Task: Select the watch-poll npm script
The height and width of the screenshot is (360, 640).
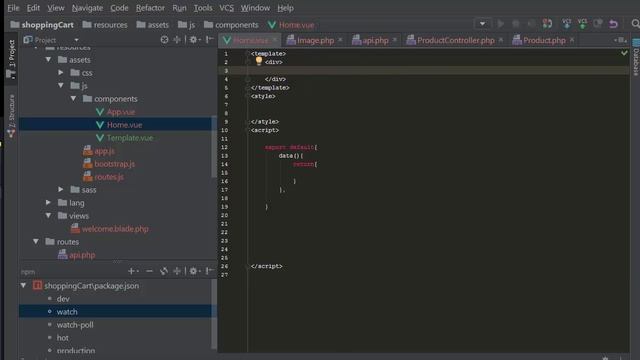Action: coord(75,325)
